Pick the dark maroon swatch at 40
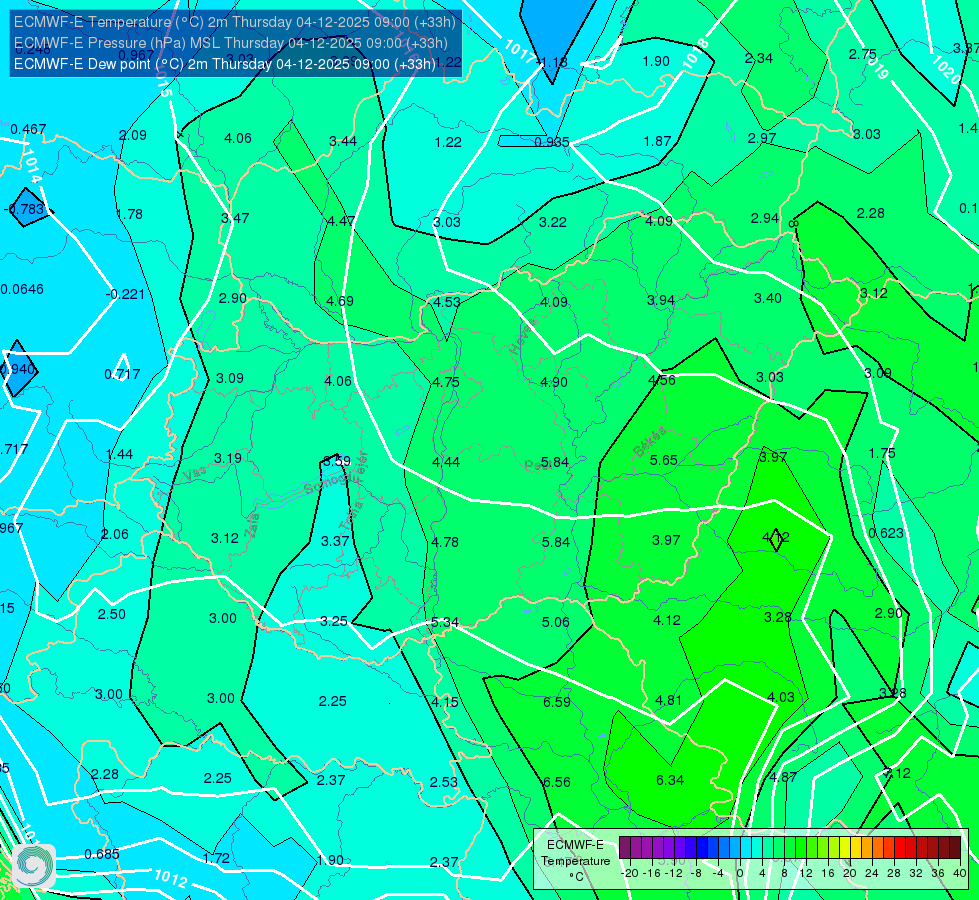Screen dimensions: 979x900 [x=955, y=848]
